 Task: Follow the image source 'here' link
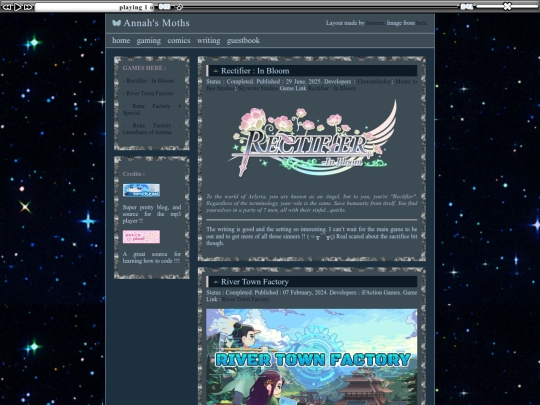click(x=421, y=23)
